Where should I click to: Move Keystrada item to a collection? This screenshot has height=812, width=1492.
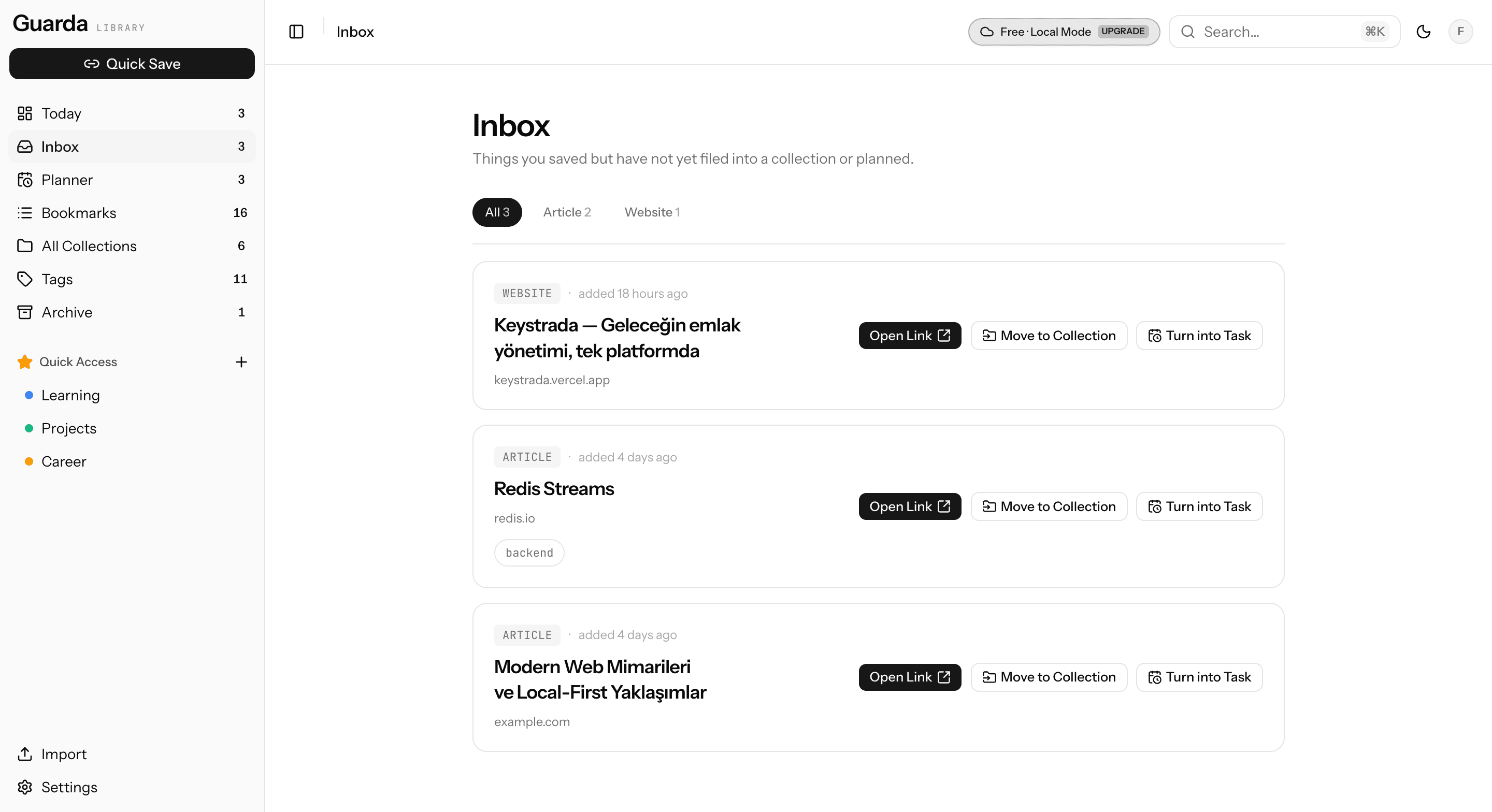pos(1049,336)
